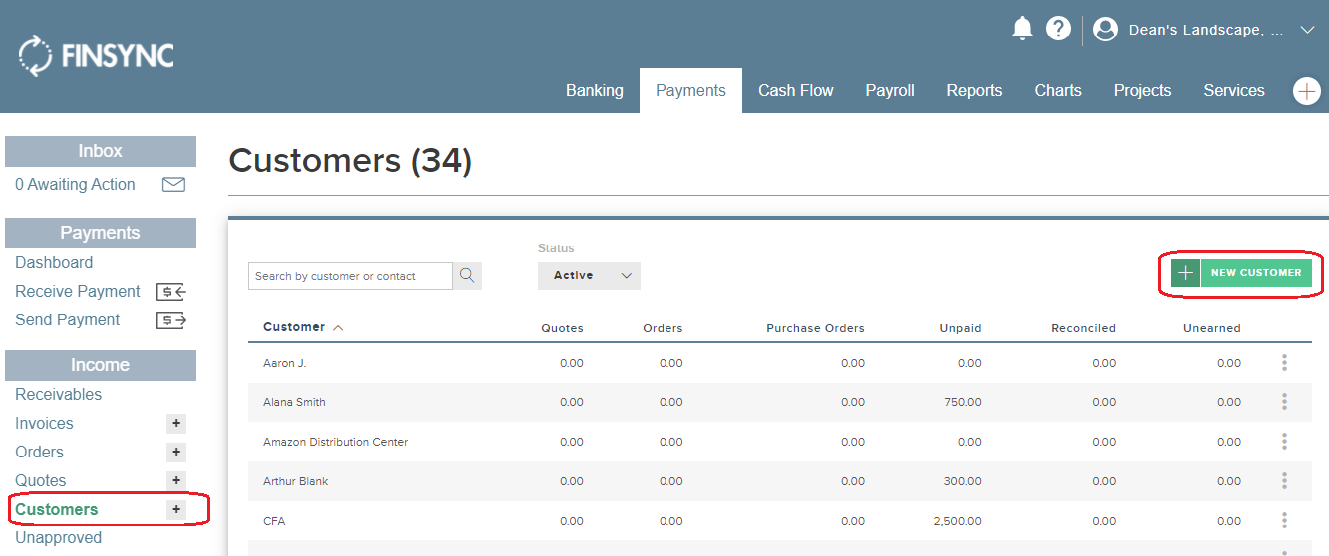Viewport: 1329px width, 556px height.
Task: Sort by the Orders column header
Action: coord(663,328)
